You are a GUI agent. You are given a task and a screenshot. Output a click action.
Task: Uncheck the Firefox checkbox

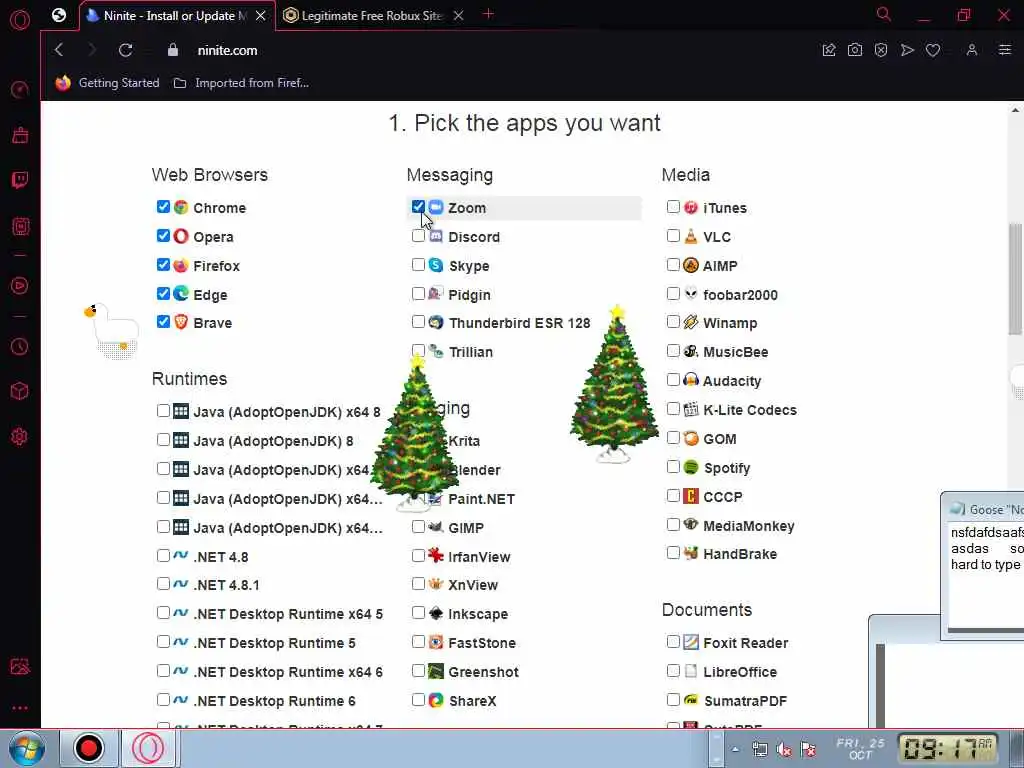click(163, 264)
